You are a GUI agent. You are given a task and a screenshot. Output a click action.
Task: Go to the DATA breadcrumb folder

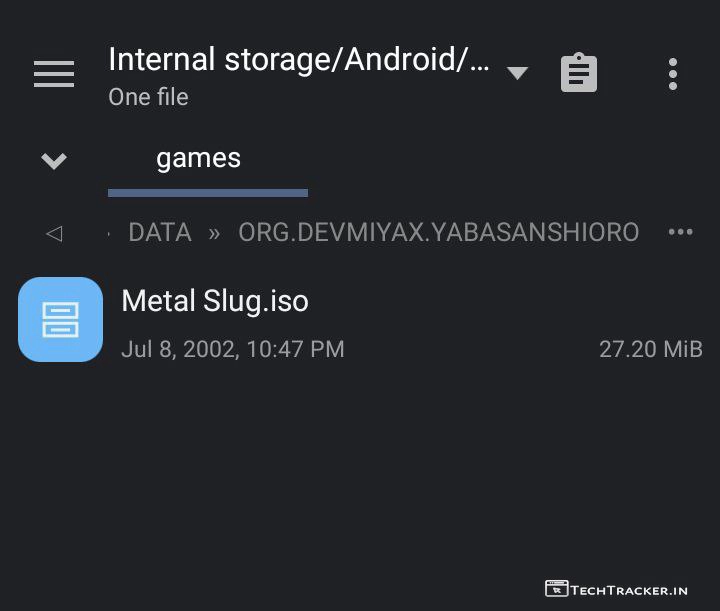click(160, 233)
